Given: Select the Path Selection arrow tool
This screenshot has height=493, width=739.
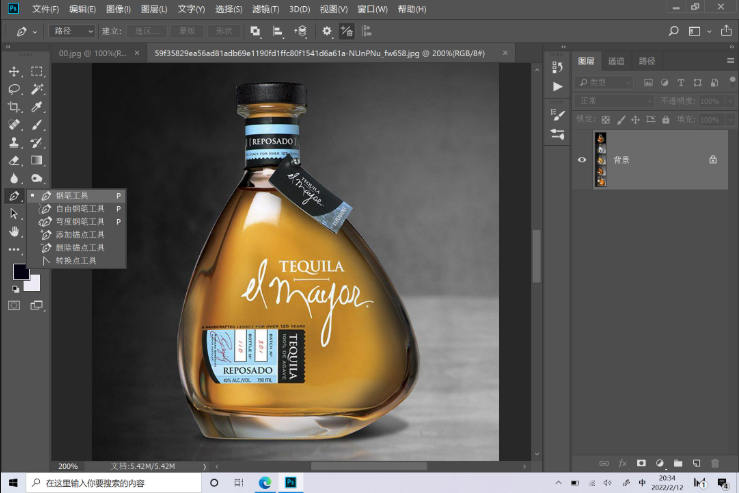Looking at the screenshot, I should pyautogui.click(x=14, y=214).
